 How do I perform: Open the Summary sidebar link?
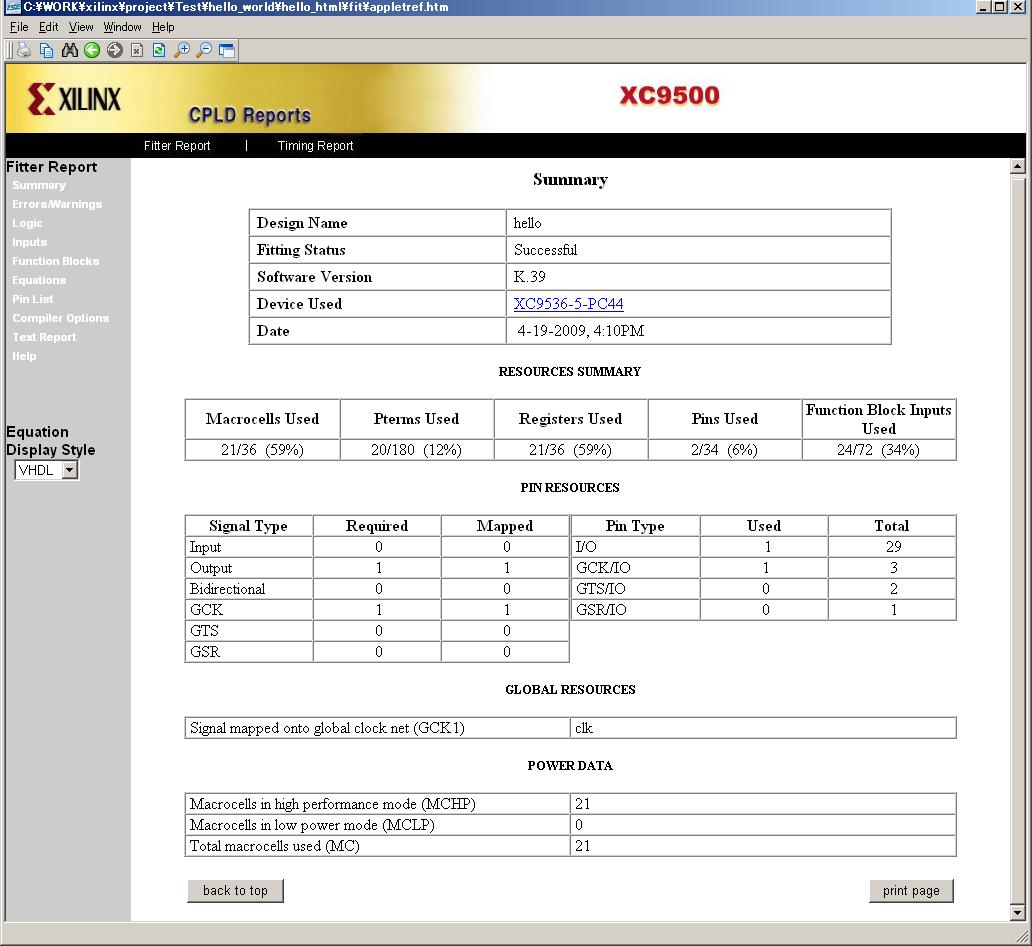[39, 185]
